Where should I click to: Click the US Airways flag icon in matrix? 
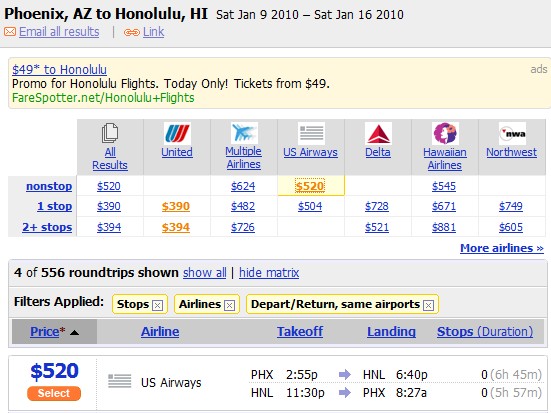[311, 133]
